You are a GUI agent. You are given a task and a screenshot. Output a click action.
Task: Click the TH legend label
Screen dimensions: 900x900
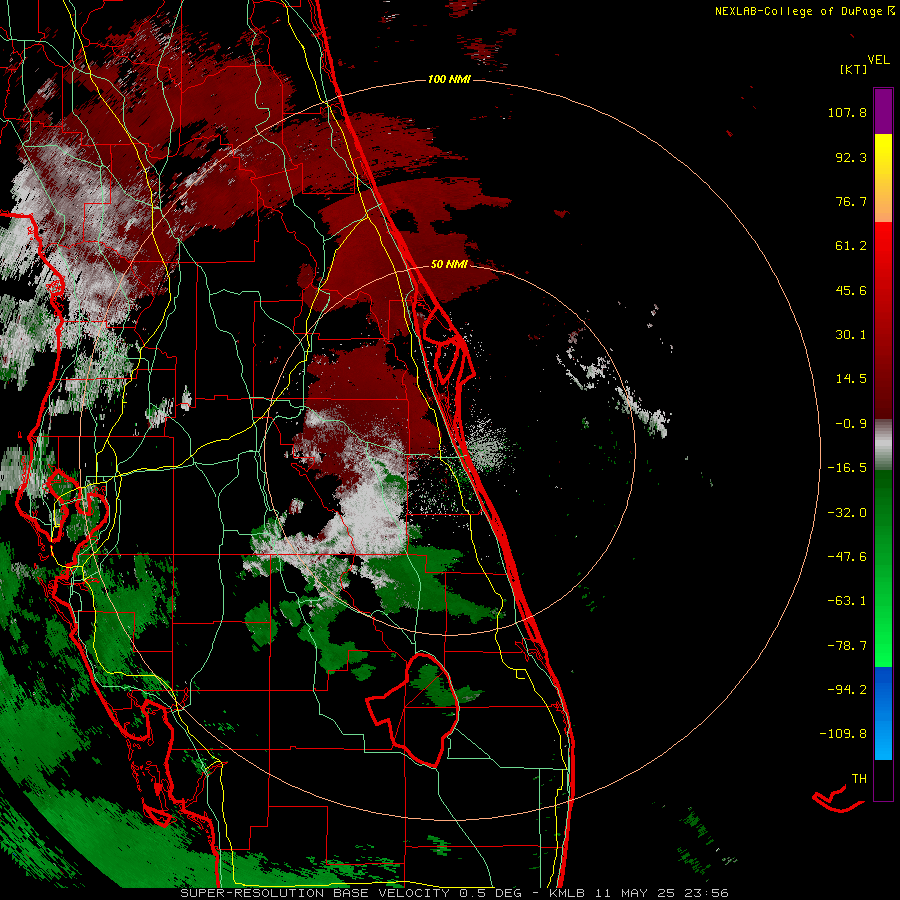[x=859, y=779]
